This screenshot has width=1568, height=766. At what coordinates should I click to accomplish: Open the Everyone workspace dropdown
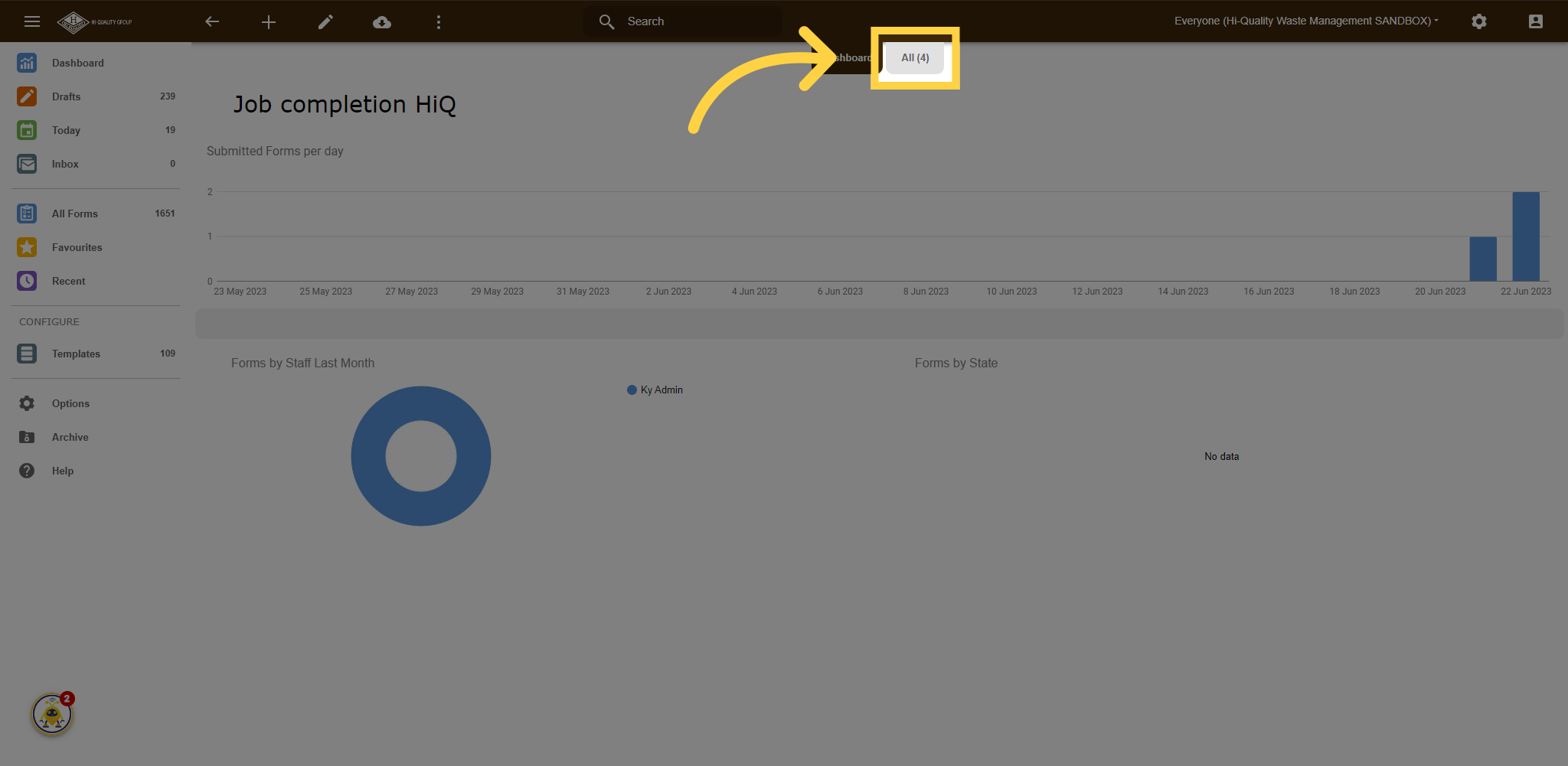click(x=1305, y=21)
